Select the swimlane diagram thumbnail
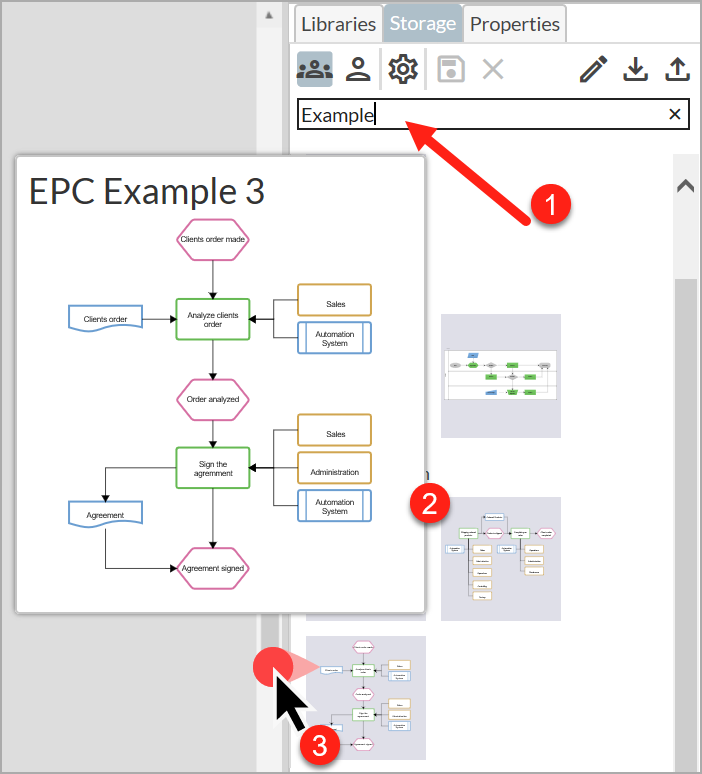Screen dimensions: 702x774 500,375
